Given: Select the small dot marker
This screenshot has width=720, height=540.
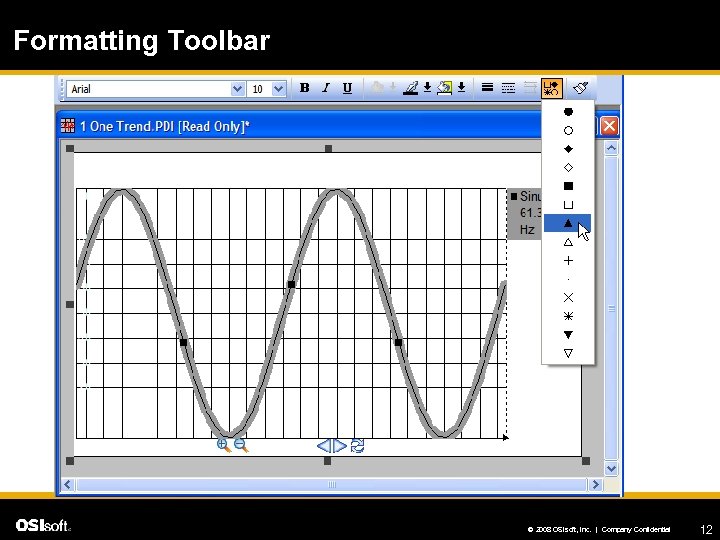Looking at the screenshot, I should pyautogui.click(x=568, y=279).
